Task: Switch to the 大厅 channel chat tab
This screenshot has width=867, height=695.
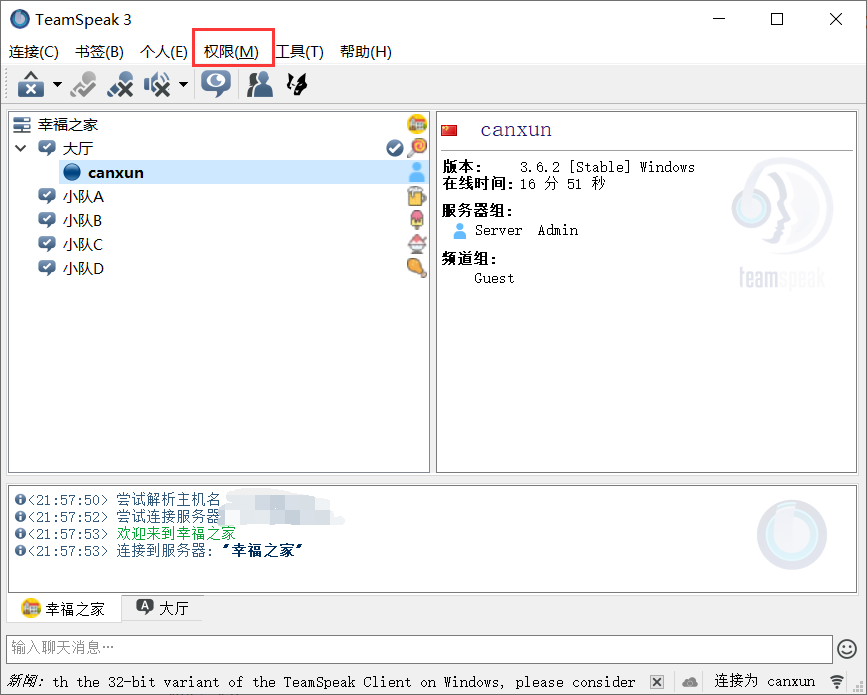Action: pyautogui.click(x=163, y=608)
